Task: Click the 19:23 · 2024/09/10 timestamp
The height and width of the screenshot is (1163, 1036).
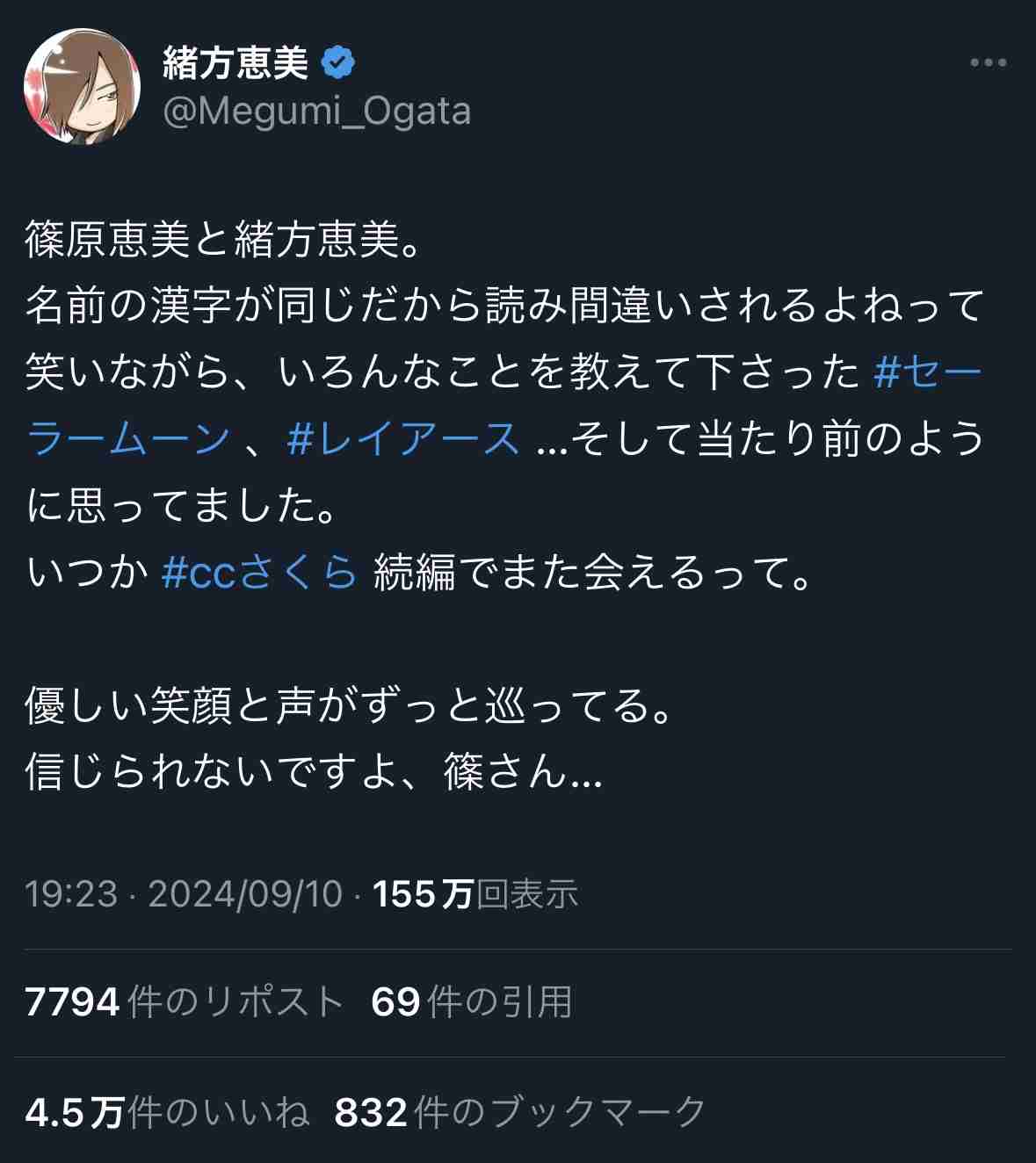Action: click(x=184, y=894)
